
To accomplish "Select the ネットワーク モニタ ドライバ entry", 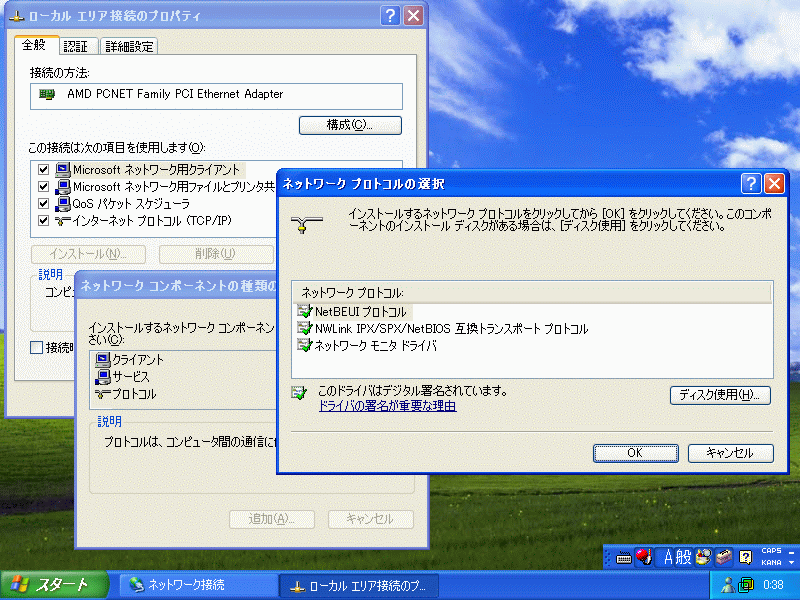I will 376,346.
